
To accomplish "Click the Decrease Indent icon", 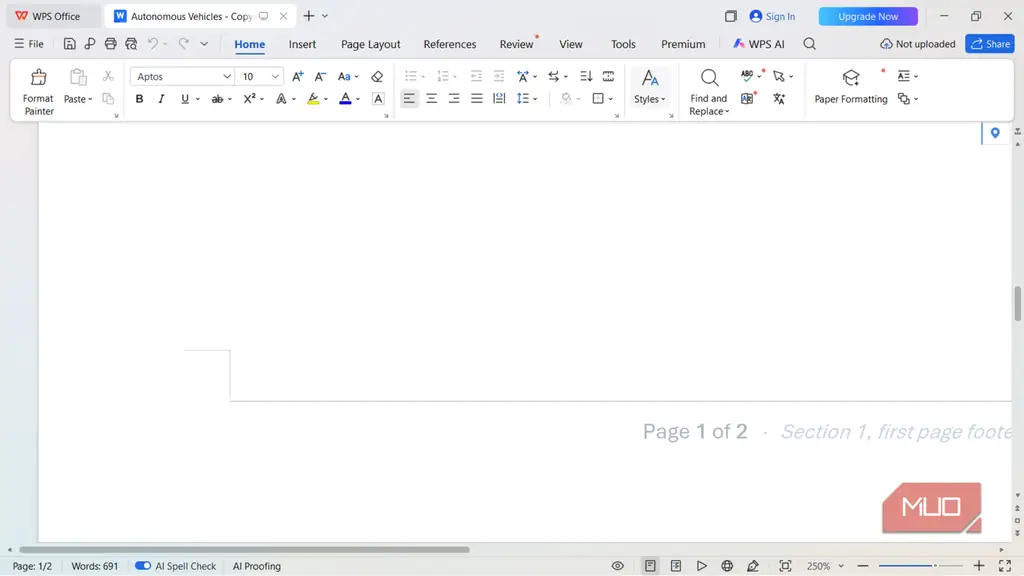I will (476, 76).
